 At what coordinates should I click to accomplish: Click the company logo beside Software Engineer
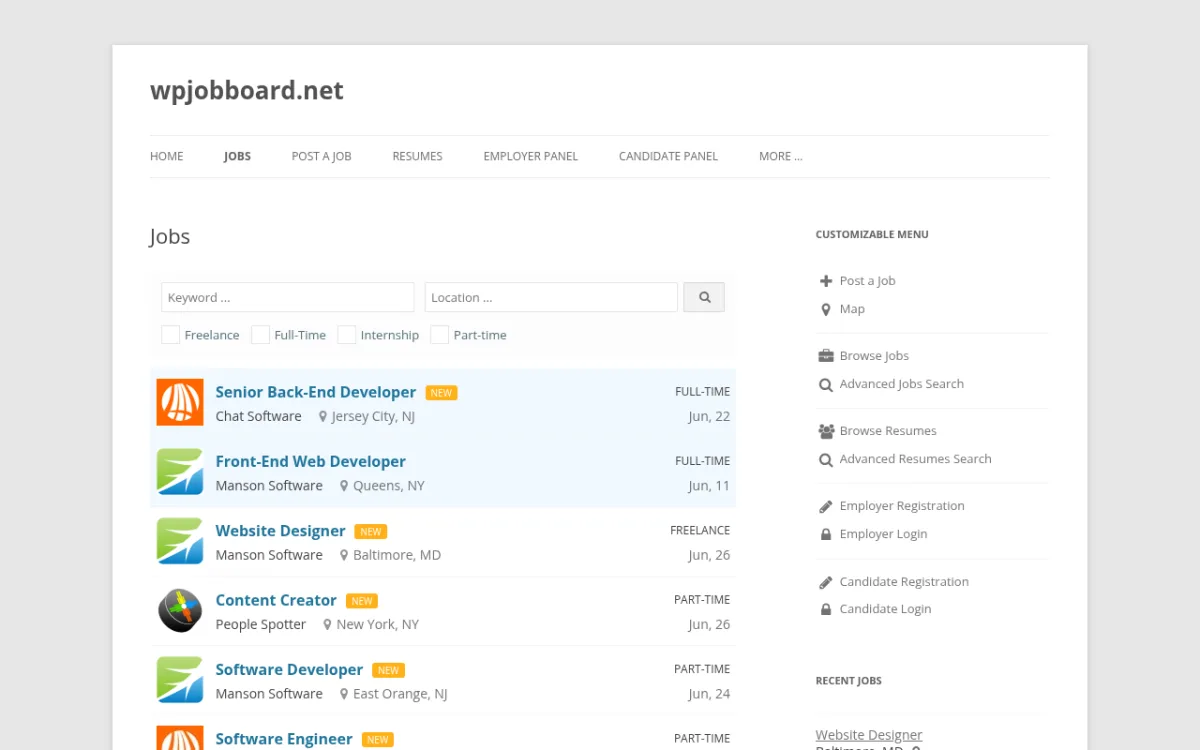point(180,738)
